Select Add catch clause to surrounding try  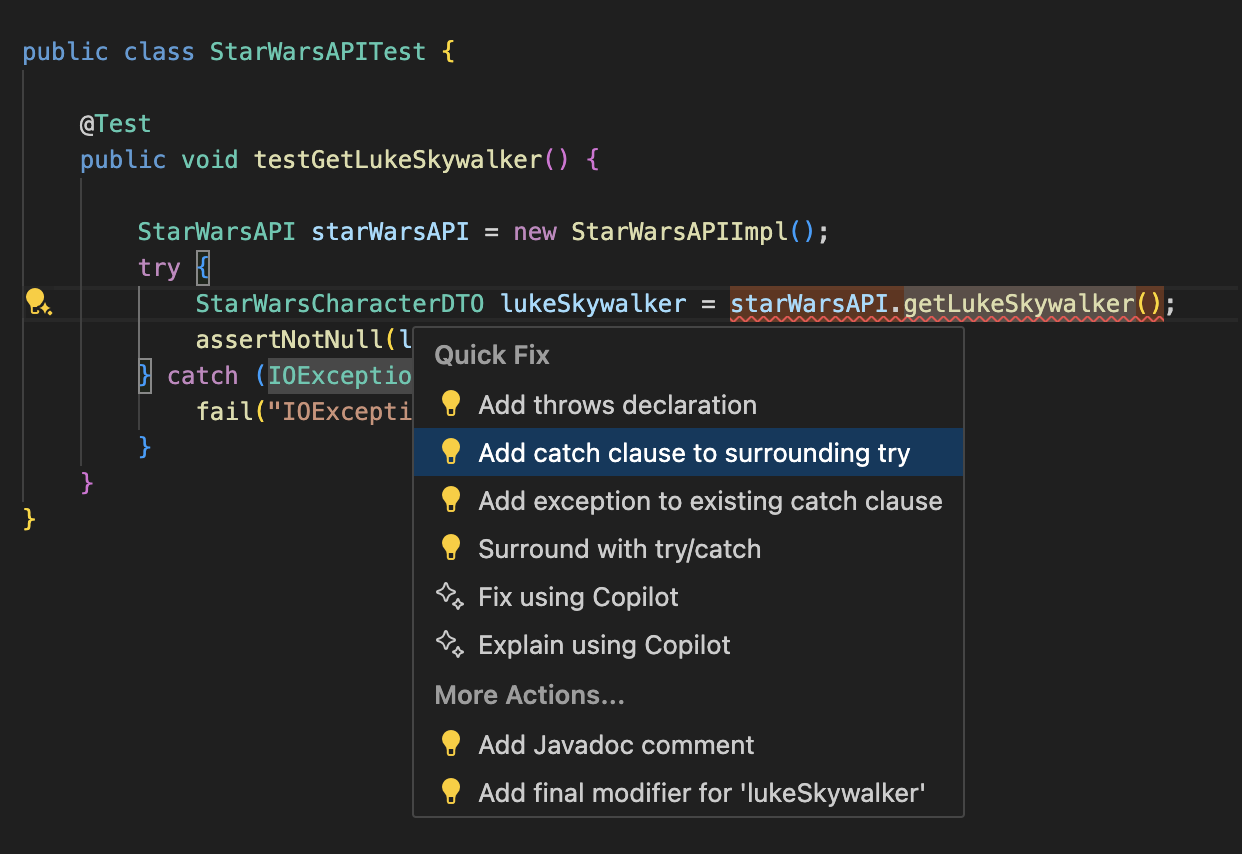689,453
